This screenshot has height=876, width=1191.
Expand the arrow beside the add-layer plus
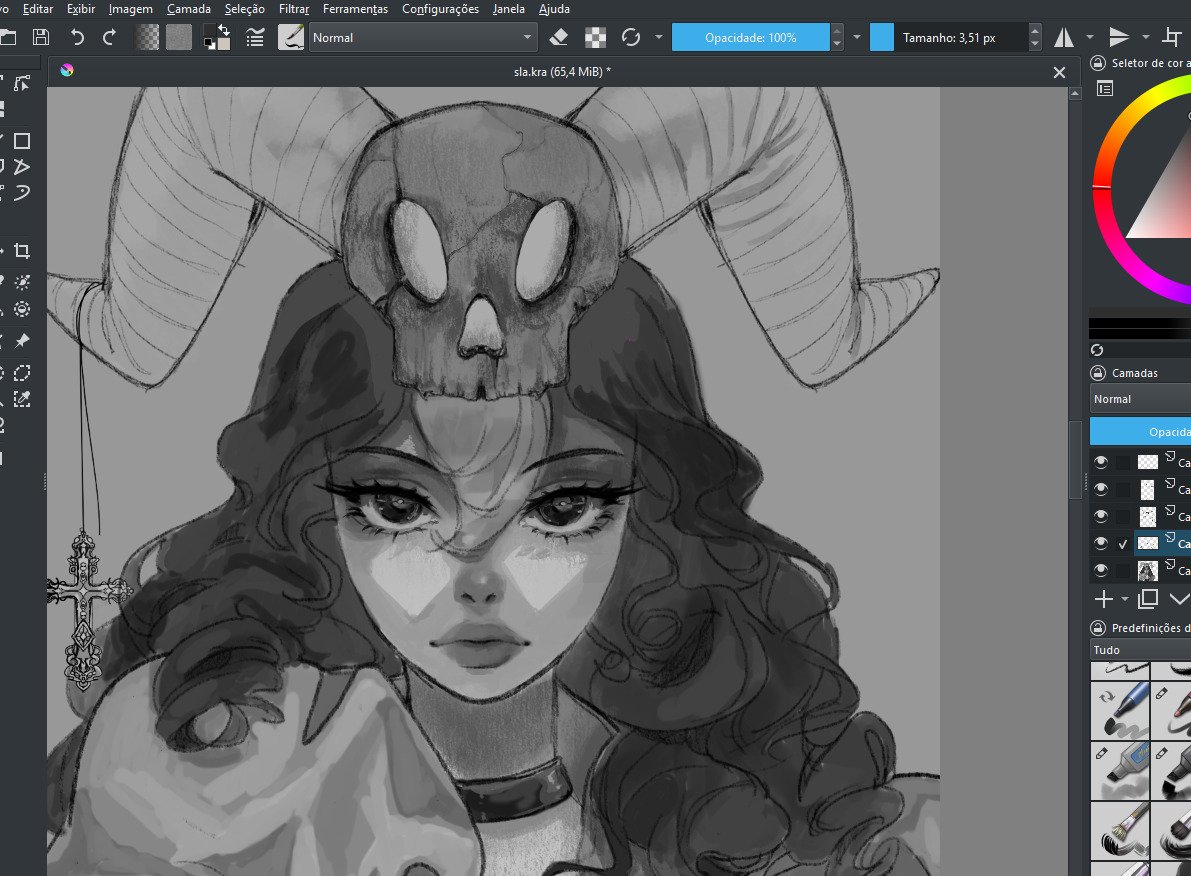tap(1125, 599)
